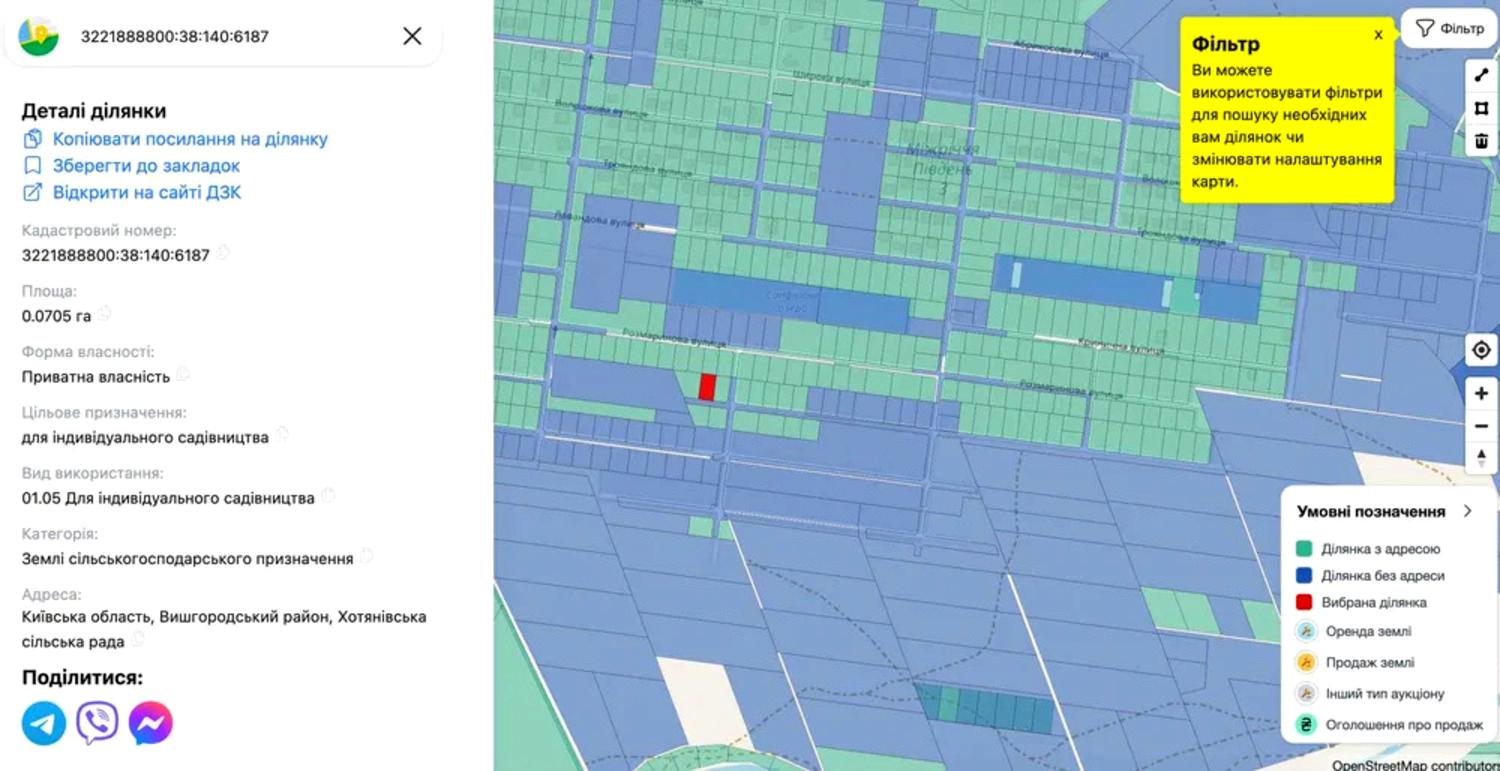This screenshot has height=771, width=1500.
Task: Share the parcel via Telegram
Action: point(44,723)
